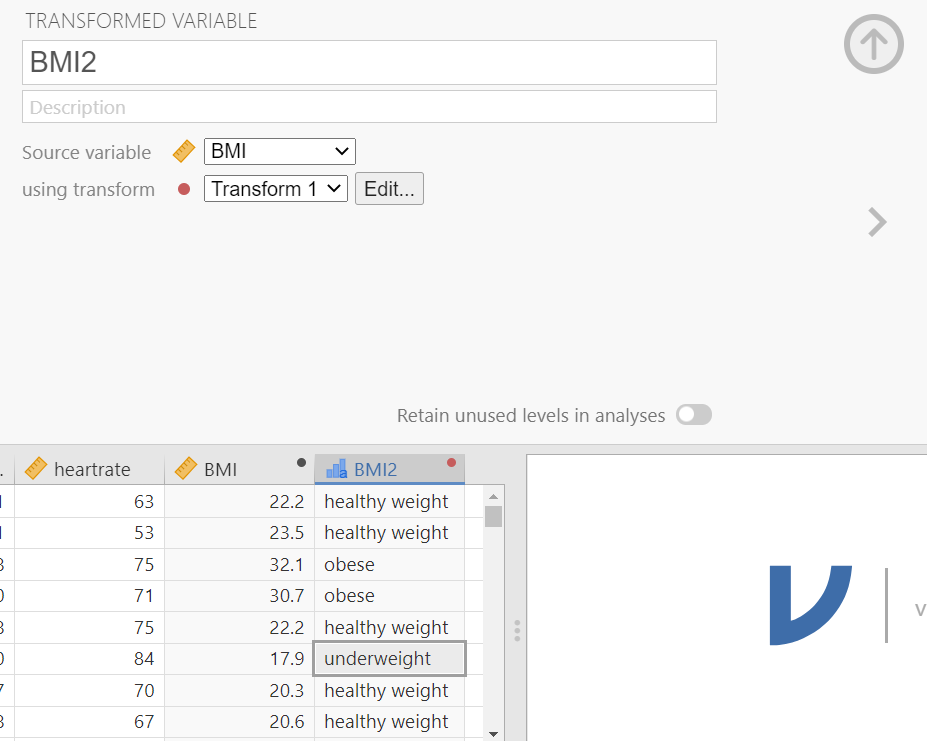Click the heartrate column ruler icon
The width and height of the screenshot is (927, 741).
tap(36, 469)
